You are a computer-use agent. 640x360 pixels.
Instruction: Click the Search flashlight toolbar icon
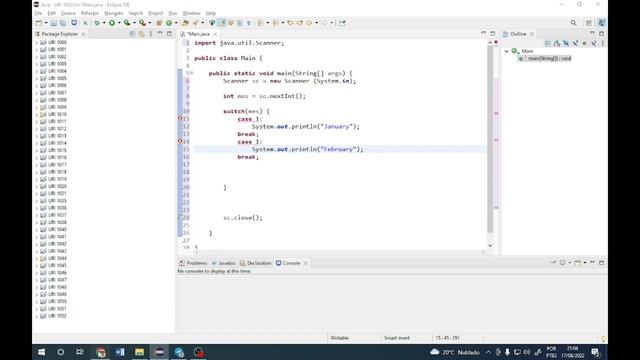click(x=196, y=23)
